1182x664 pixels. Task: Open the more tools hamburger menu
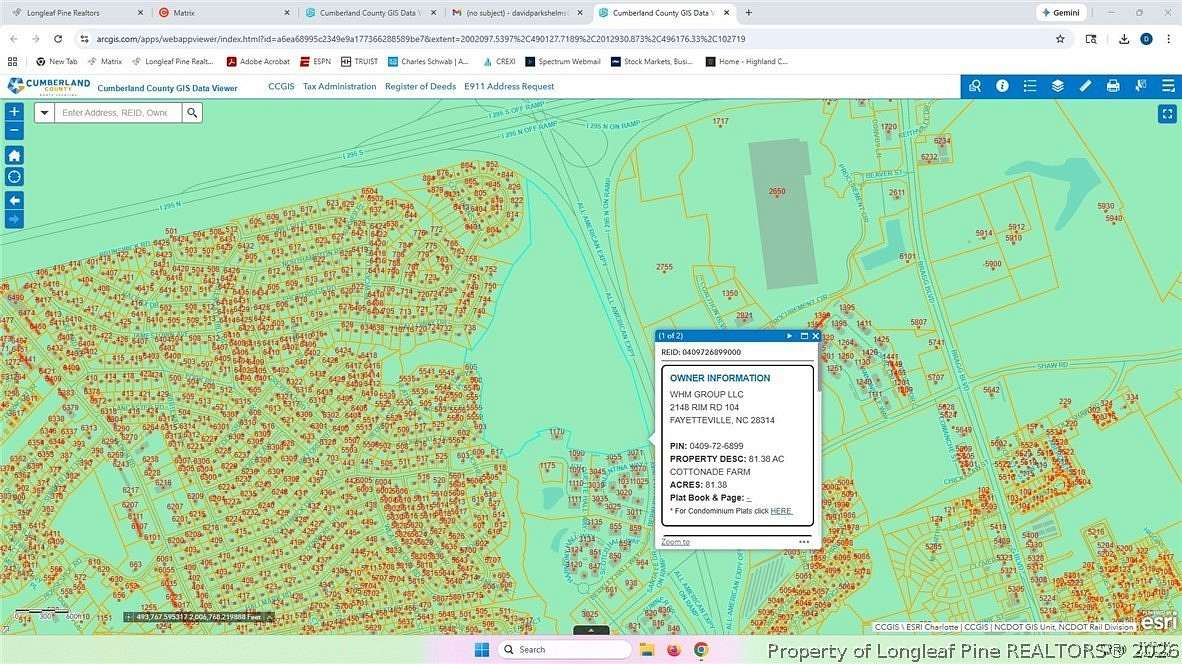click(1168, 86)
